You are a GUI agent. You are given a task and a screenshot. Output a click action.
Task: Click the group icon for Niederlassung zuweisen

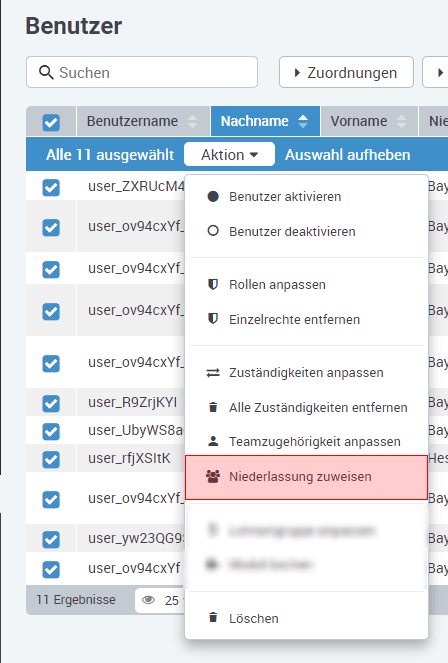(213, 477)
